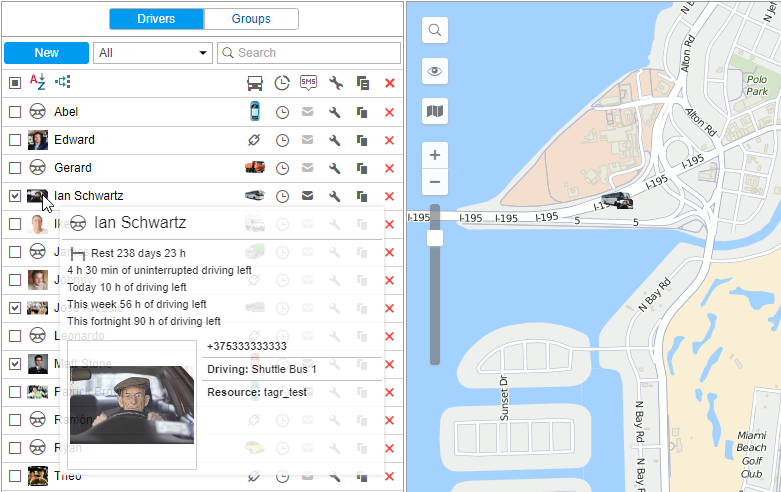The height and width of the screenshot is (492, 781).
Task: Toggle the select-all drivers checkbox
Action: click(15, 83)
